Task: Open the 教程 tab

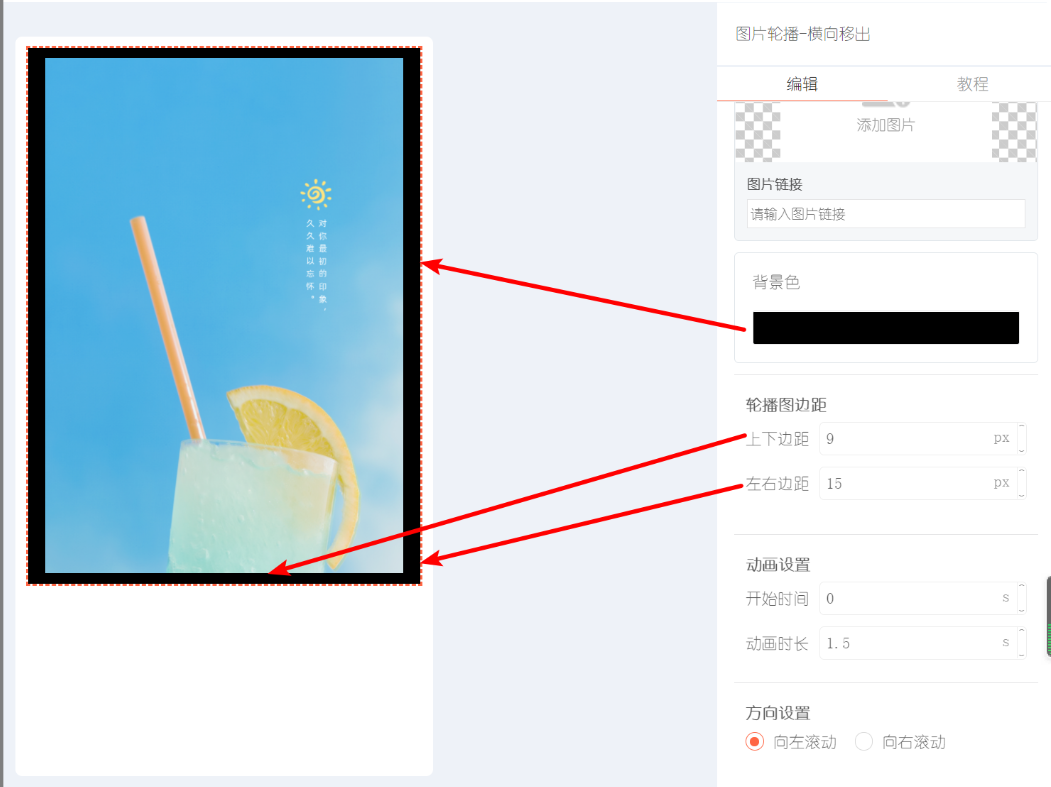Action: [x=973, y=84]
